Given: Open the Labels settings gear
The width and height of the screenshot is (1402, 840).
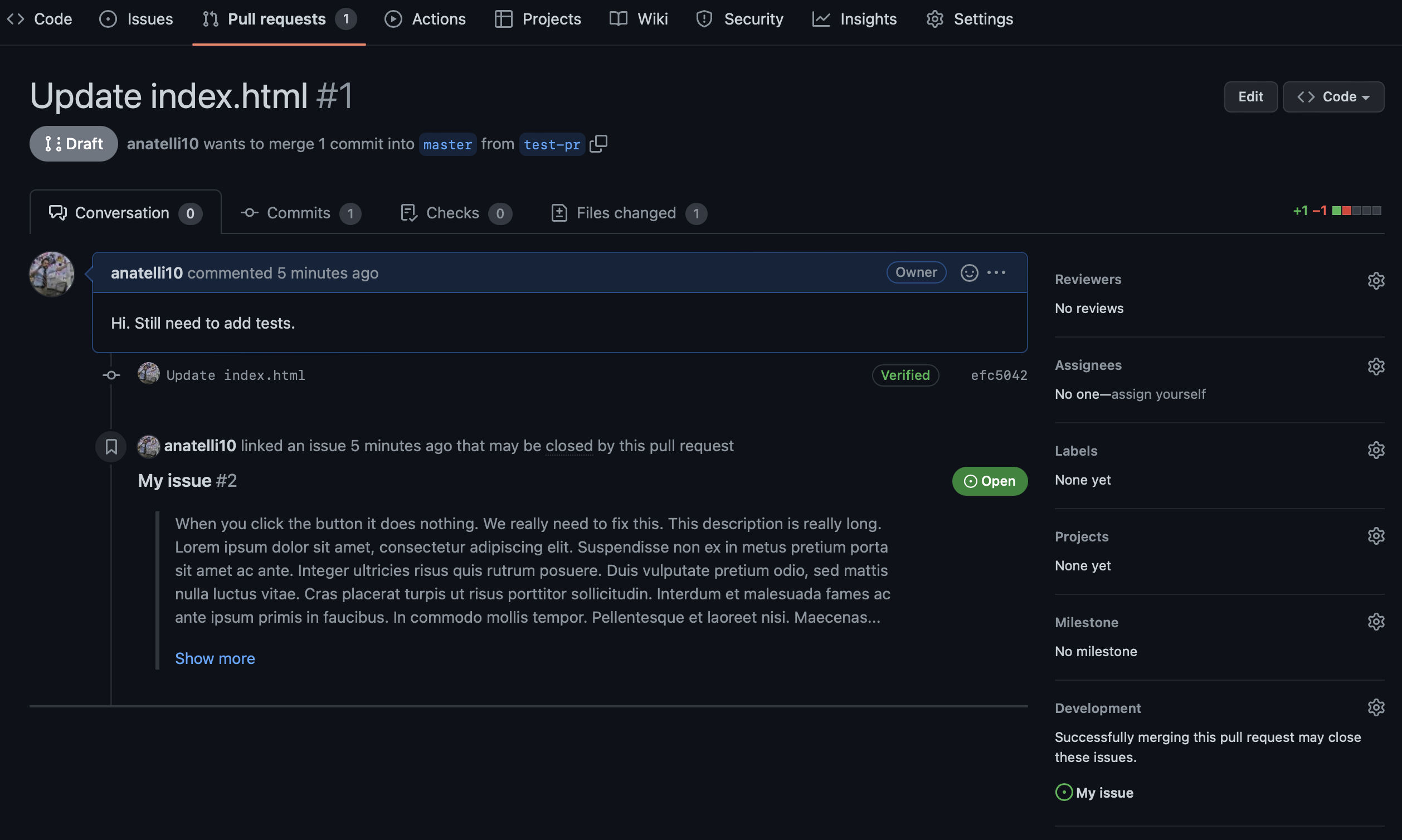Looking at the screenshot, I should pyautogui.click(x=1376, y=450).
